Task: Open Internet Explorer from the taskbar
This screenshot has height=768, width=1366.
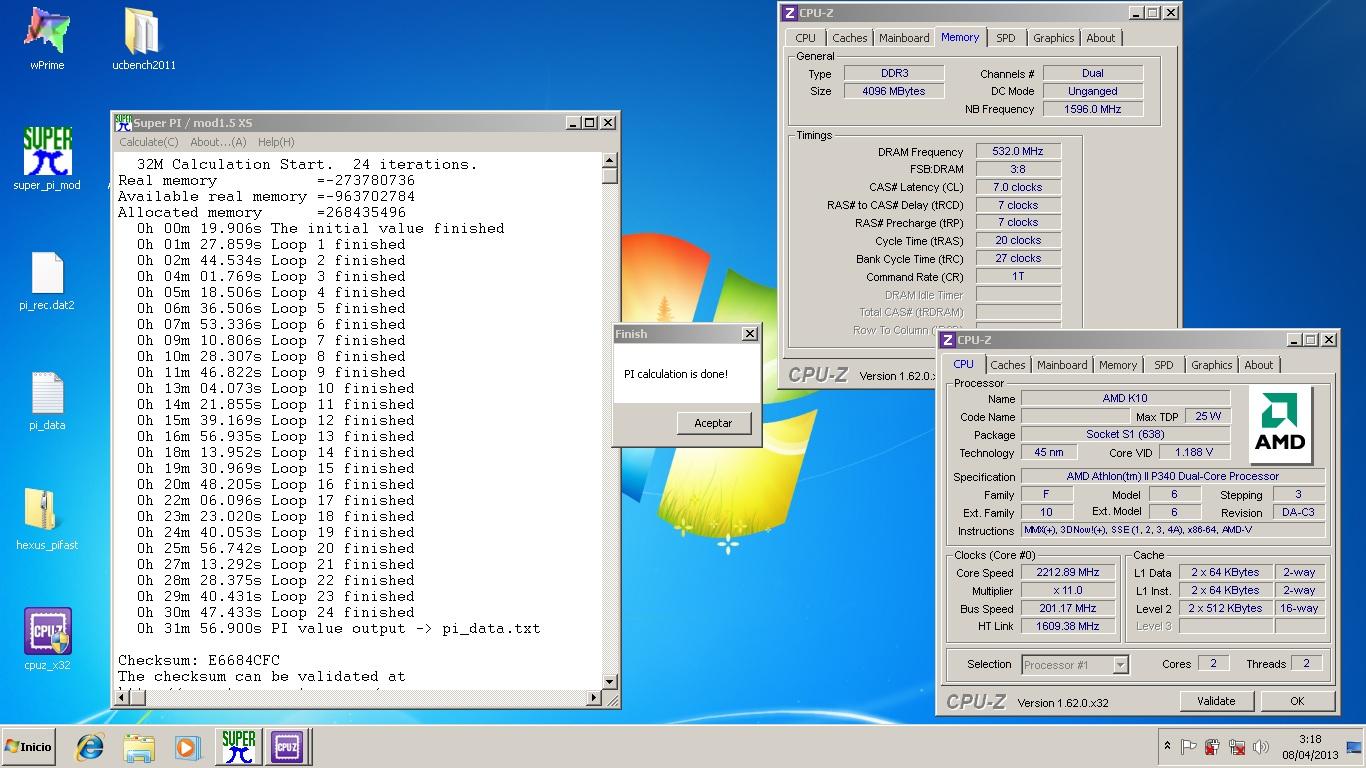Action: click(90, 747)
